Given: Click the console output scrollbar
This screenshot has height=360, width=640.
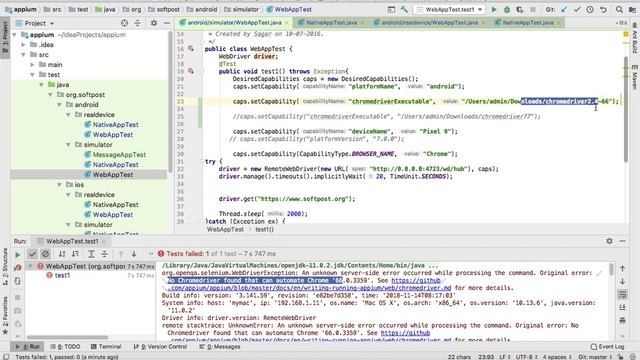Looking at the screenshot, I should coord(611,269).
